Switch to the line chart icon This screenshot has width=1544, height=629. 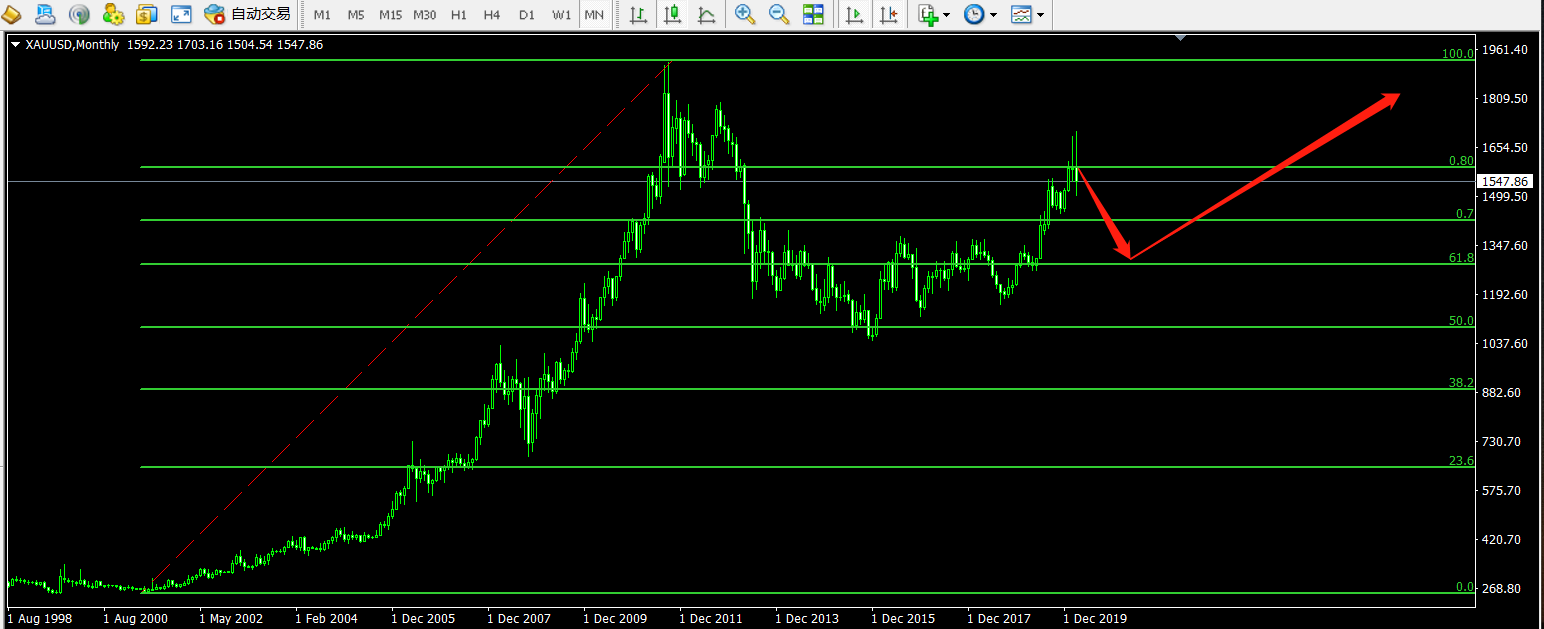coord(706,14)
